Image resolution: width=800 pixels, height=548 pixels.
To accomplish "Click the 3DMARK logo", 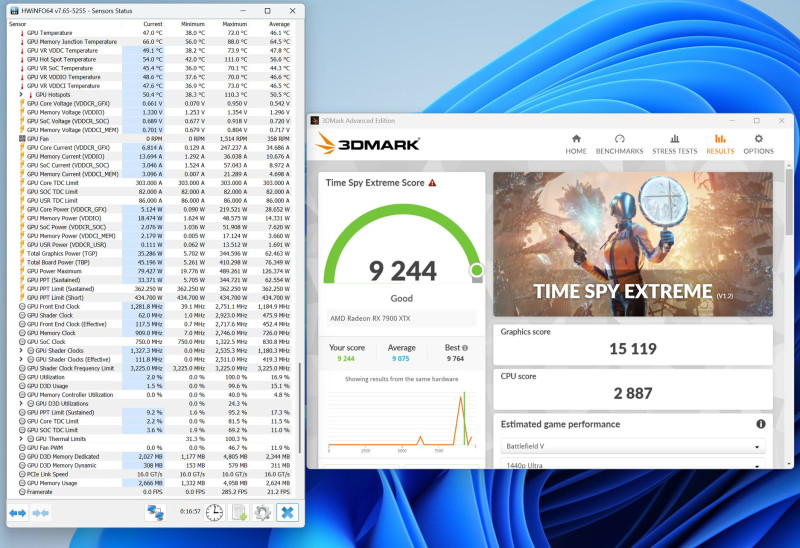I will (367, 144).
